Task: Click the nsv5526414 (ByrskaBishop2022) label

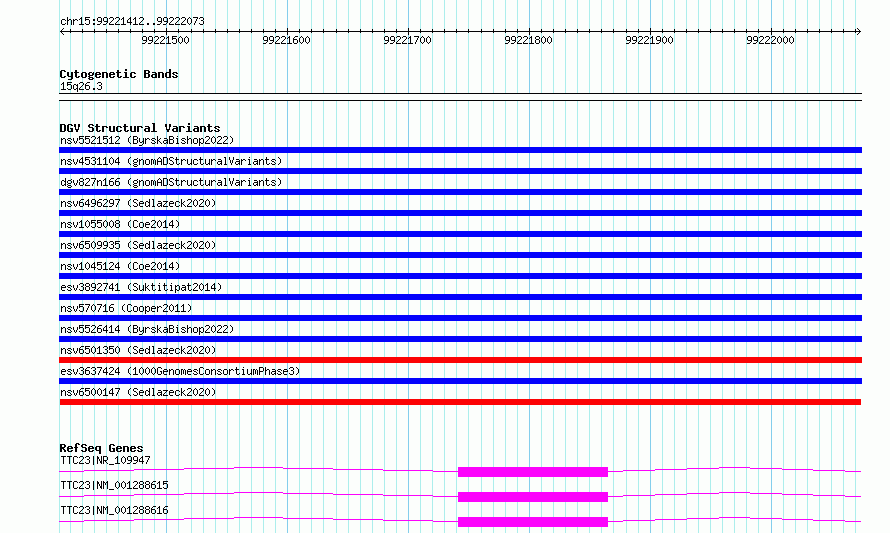Action: pos(147,329)
